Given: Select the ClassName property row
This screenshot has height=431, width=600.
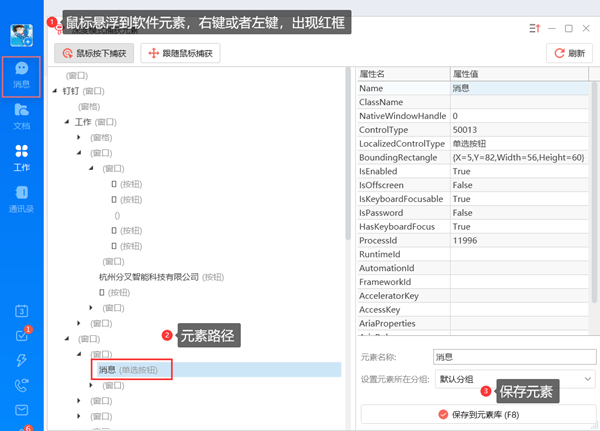Looking at the screenshot, I should click(x=473, y=102).
